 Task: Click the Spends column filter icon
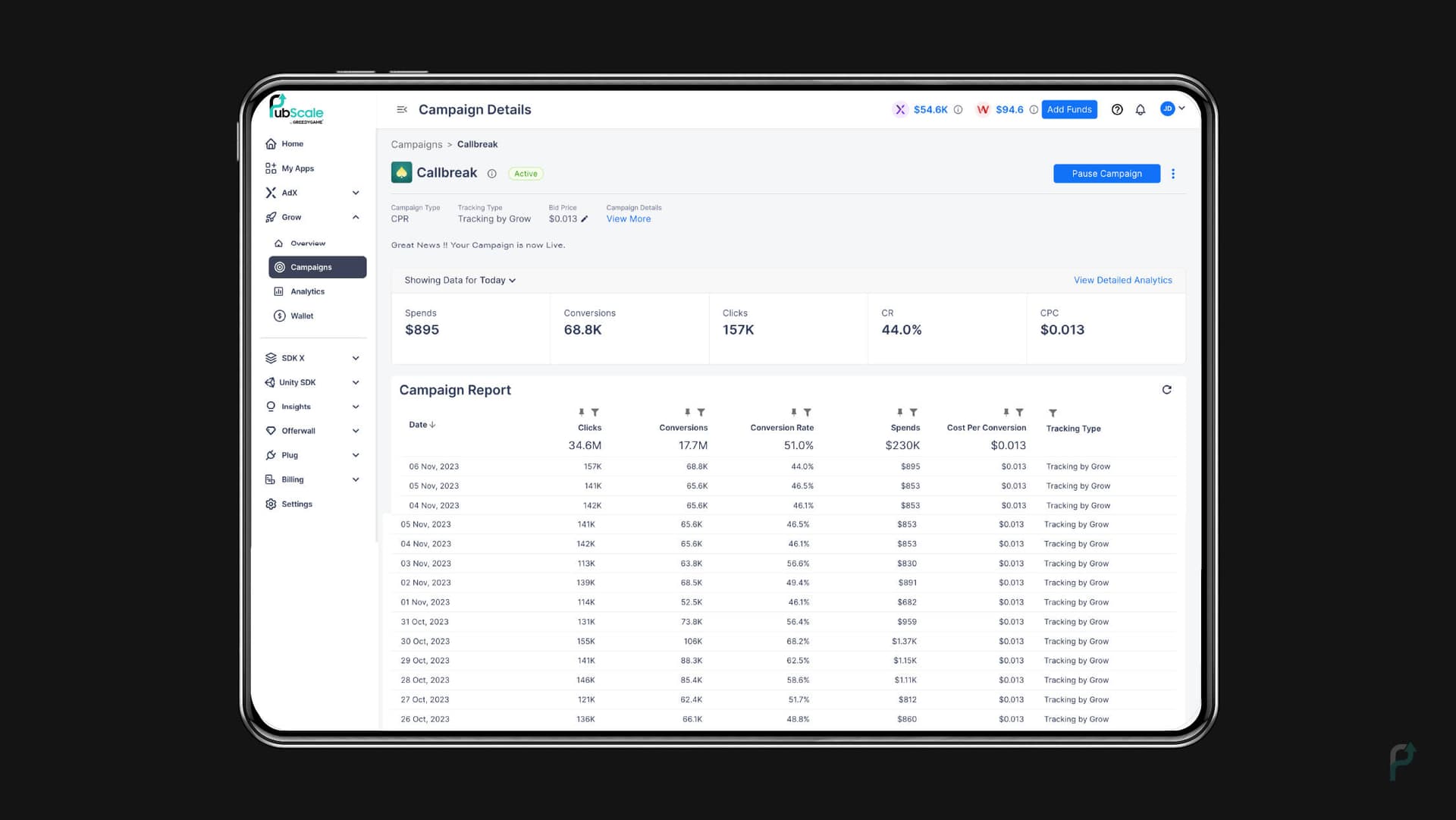914,412
